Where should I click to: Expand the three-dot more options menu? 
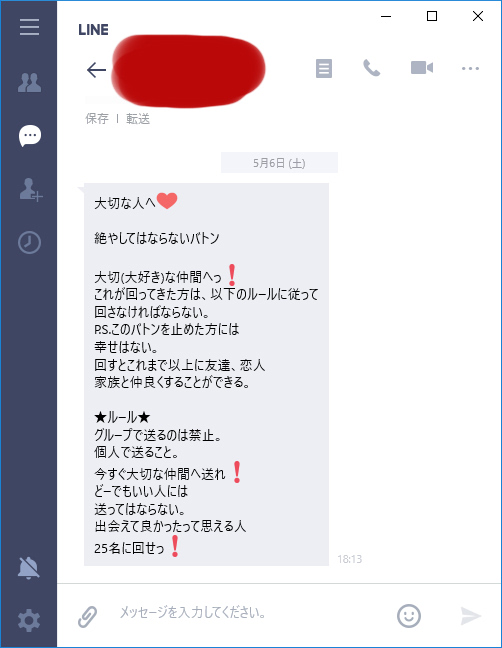pos(470,68)
